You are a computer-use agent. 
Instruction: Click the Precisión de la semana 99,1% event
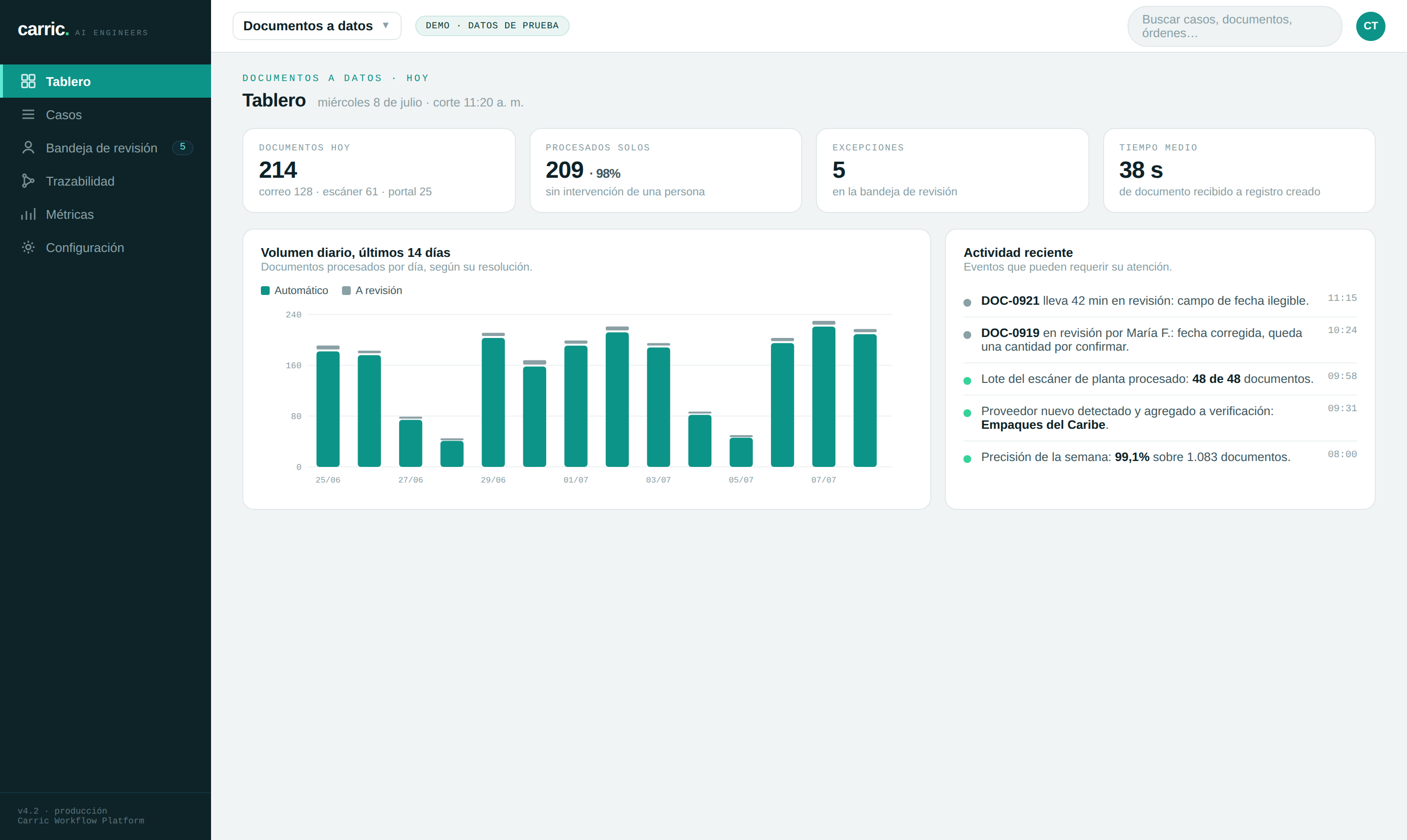click(1160, 457)
